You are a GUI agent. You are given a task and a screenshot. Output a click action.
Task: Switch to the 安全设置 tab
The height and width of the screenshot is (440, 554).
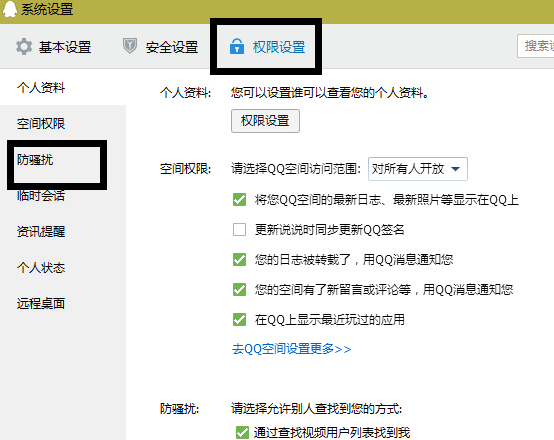point(161,47)
